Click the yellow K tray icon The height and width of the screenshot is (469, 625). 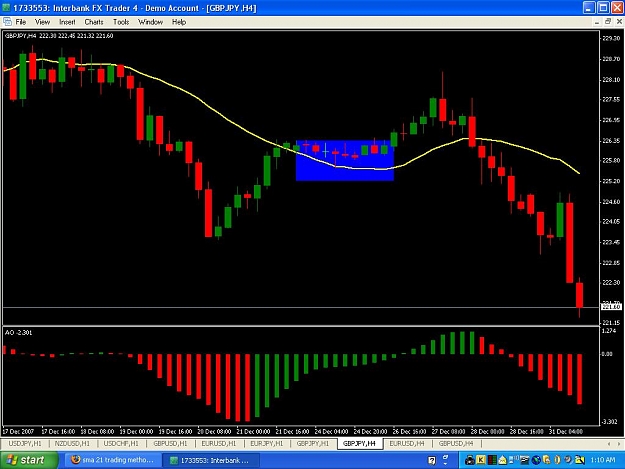tap(481, 460)
